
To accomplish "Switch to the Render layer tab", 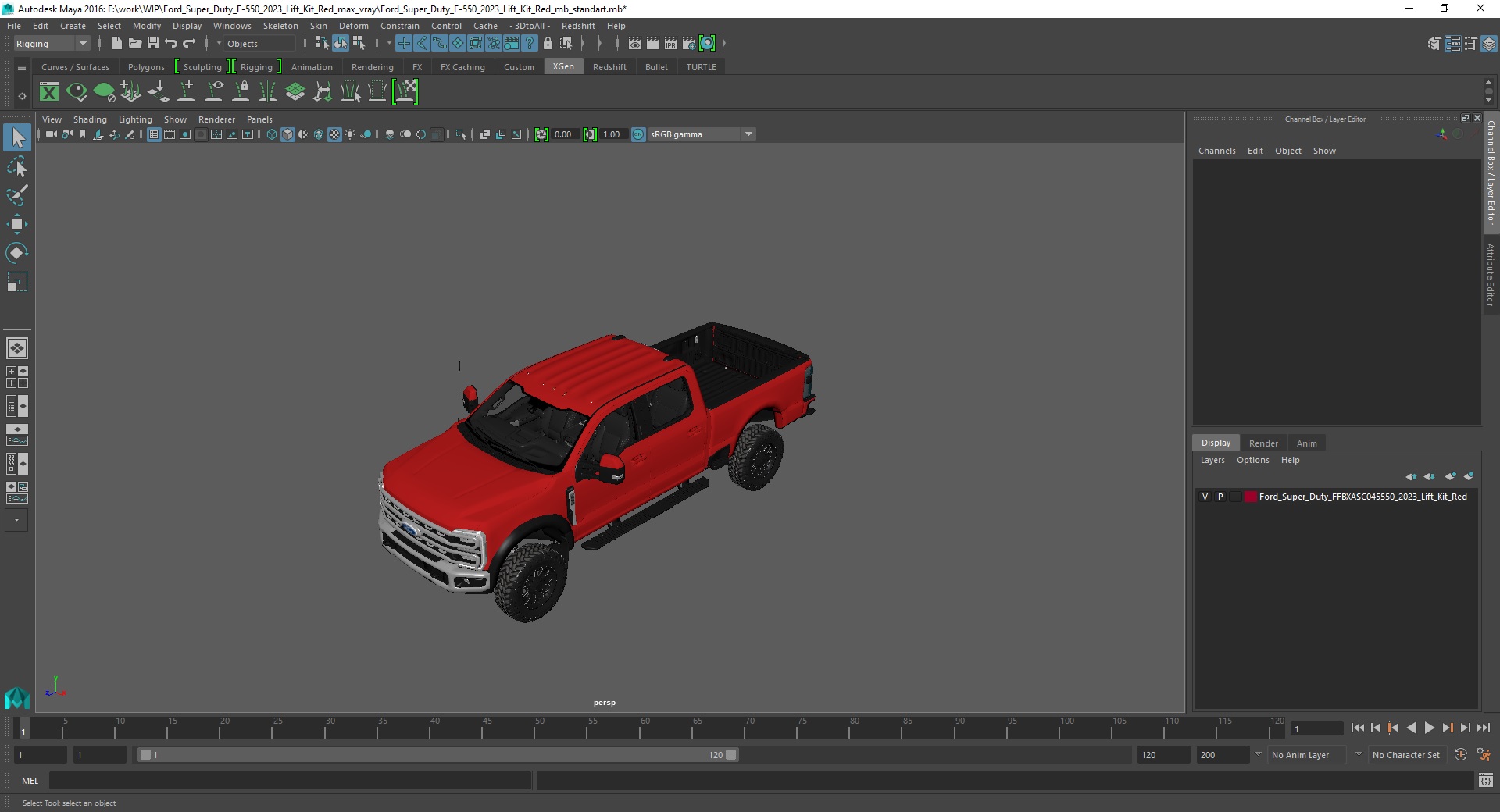I will (1263, 443).
